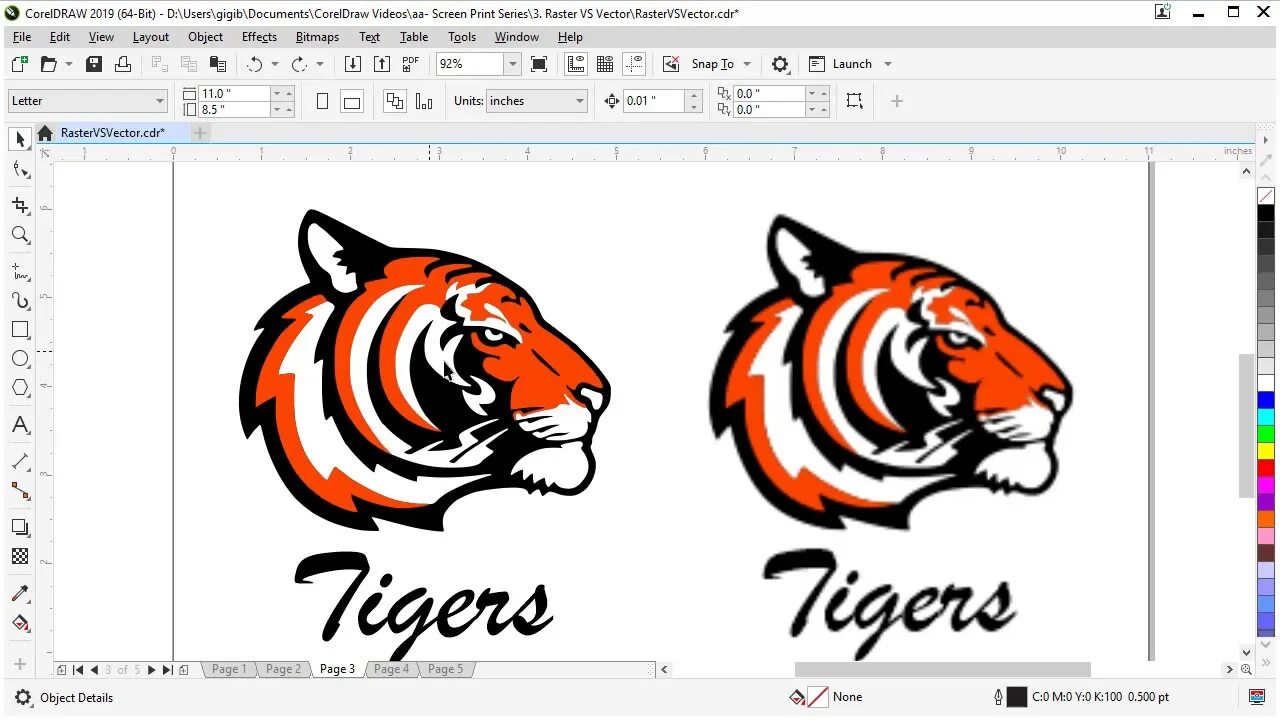Add a new document tab with plus
Image resolution: width=1280 pixels, height=720 pixels.
[x=200, y=133]
